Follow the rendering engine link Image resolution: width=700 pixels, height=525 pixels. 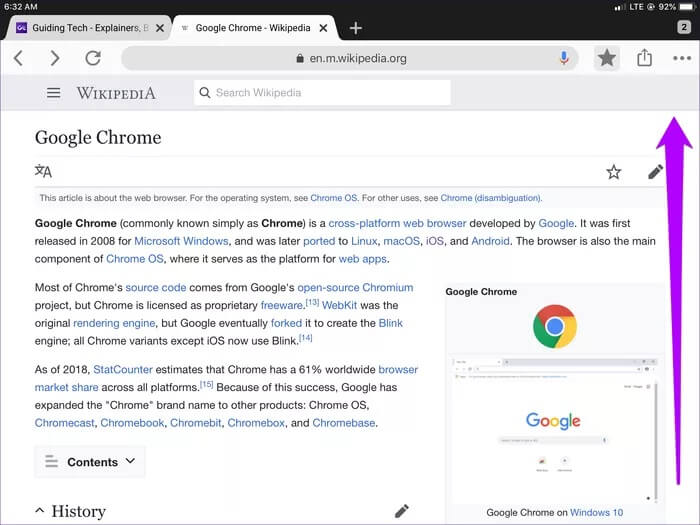click(114, 323)
